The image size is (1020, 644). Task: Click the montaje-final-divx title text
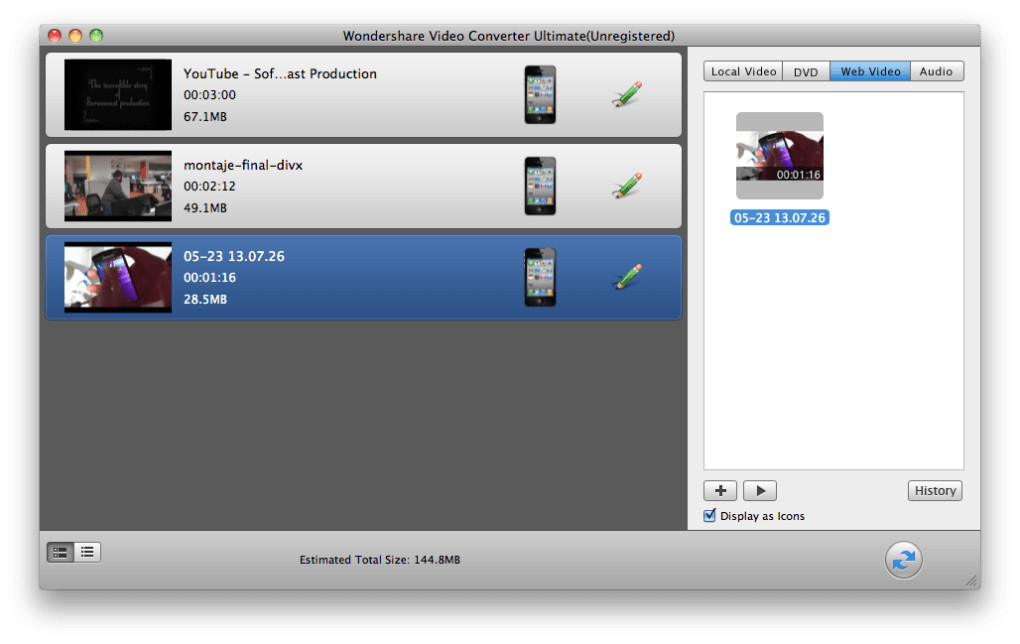point(243,165)
